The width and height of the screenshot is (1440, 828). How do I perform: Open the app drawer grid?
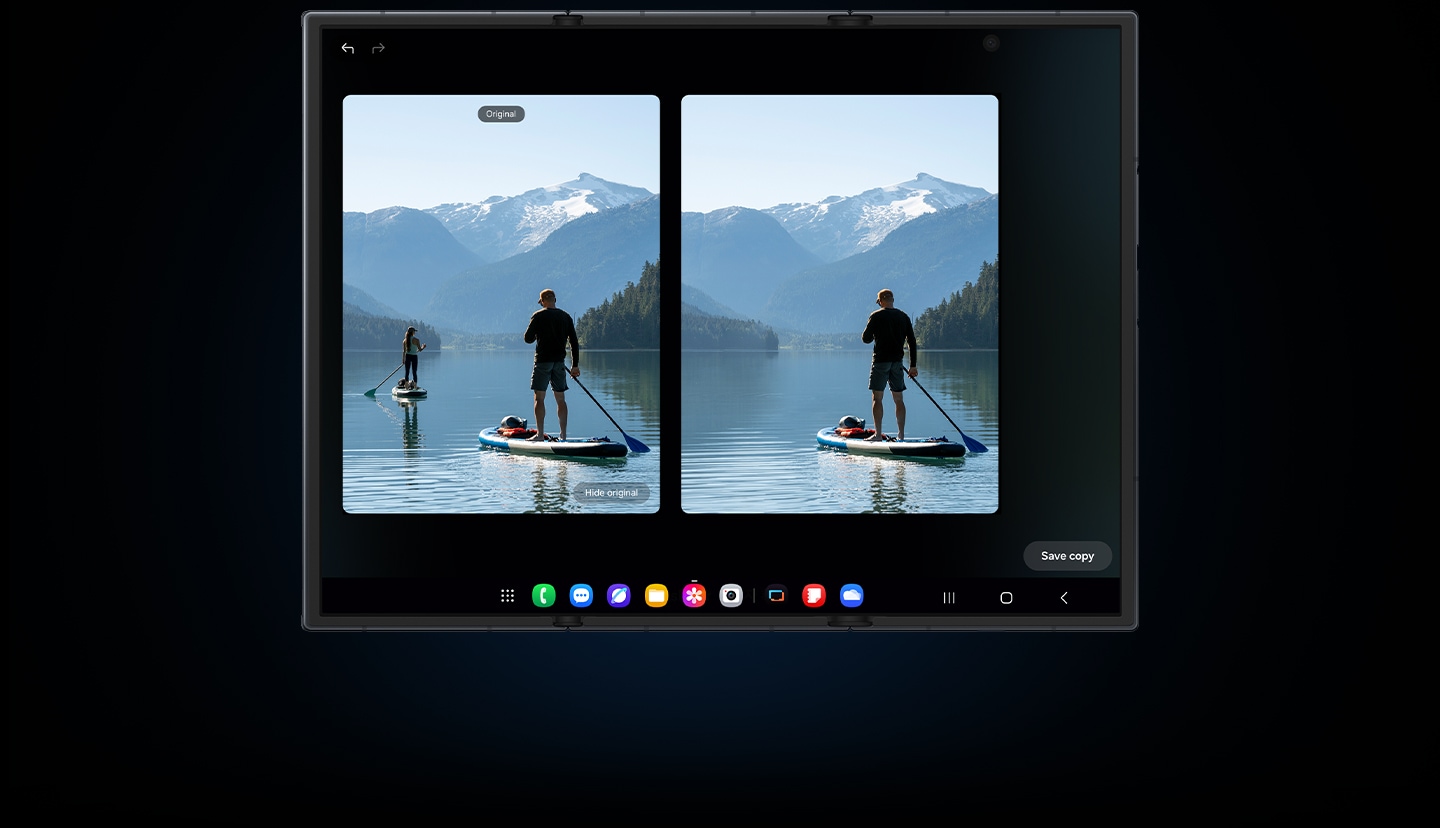(507, 595)
